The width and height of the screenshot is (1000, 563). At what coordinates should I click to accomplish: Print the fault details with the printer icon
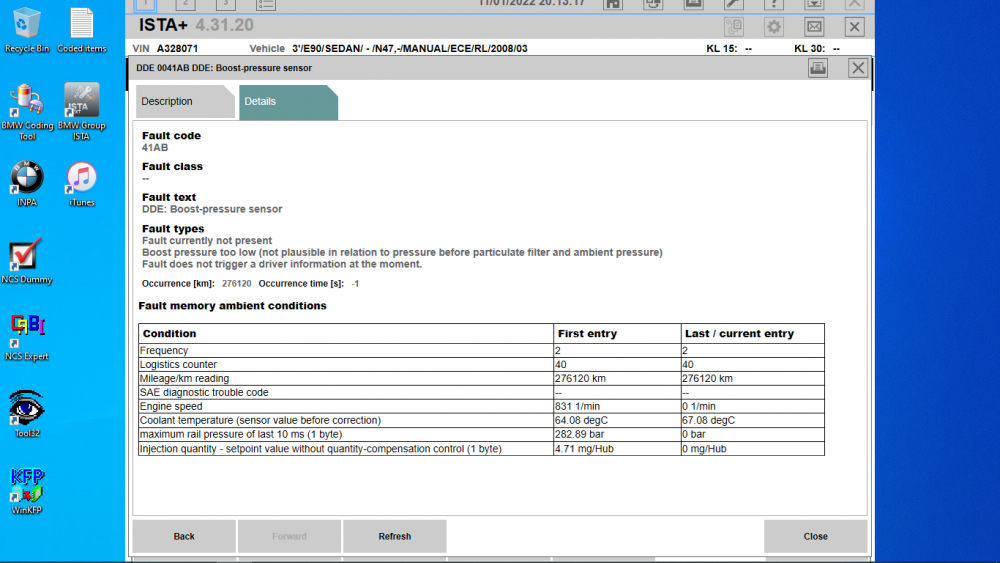click(818, 68)
